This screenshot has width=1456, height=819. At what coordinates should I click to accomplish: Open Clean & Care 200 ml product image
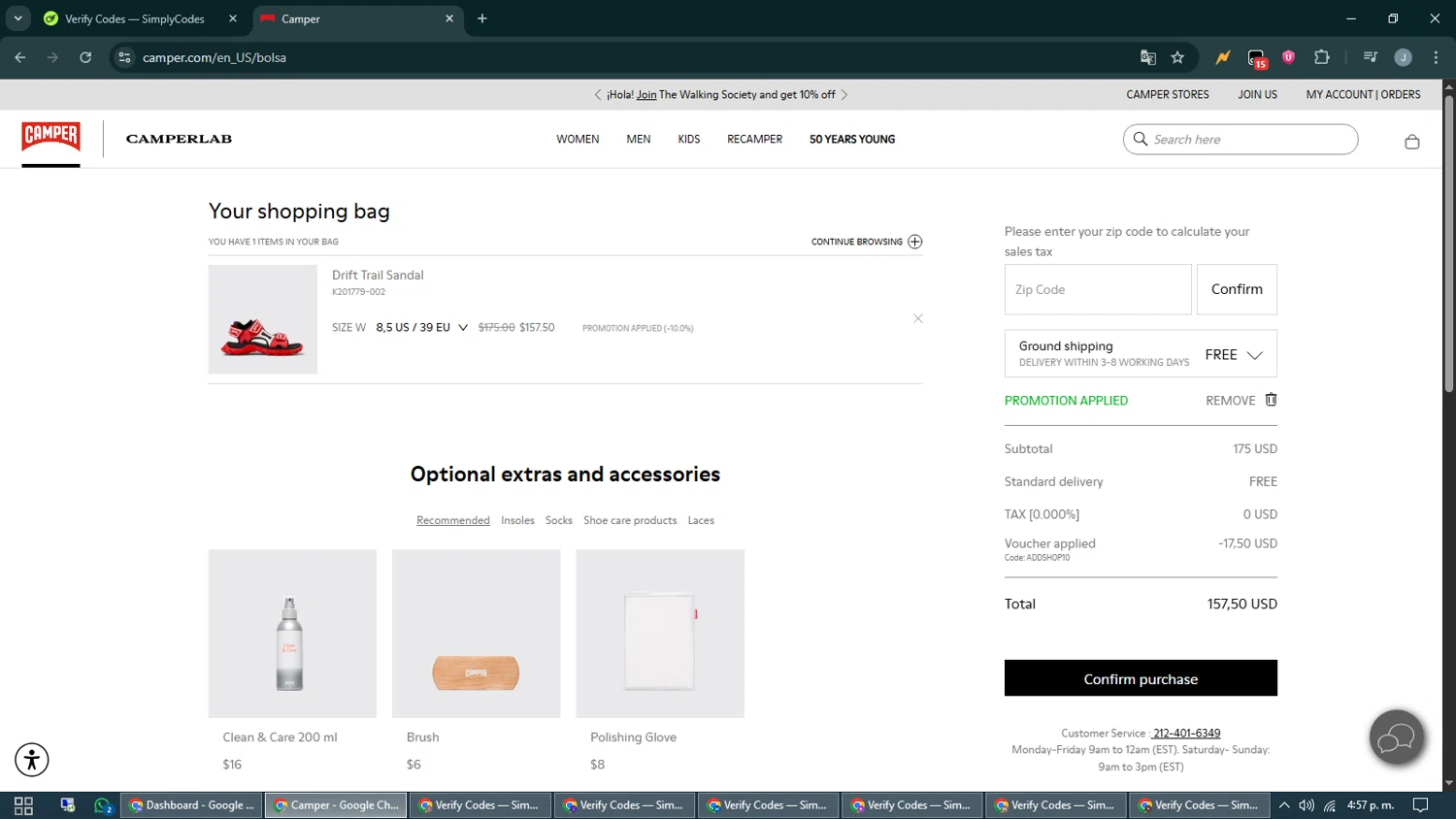click(x=292, y=634)
